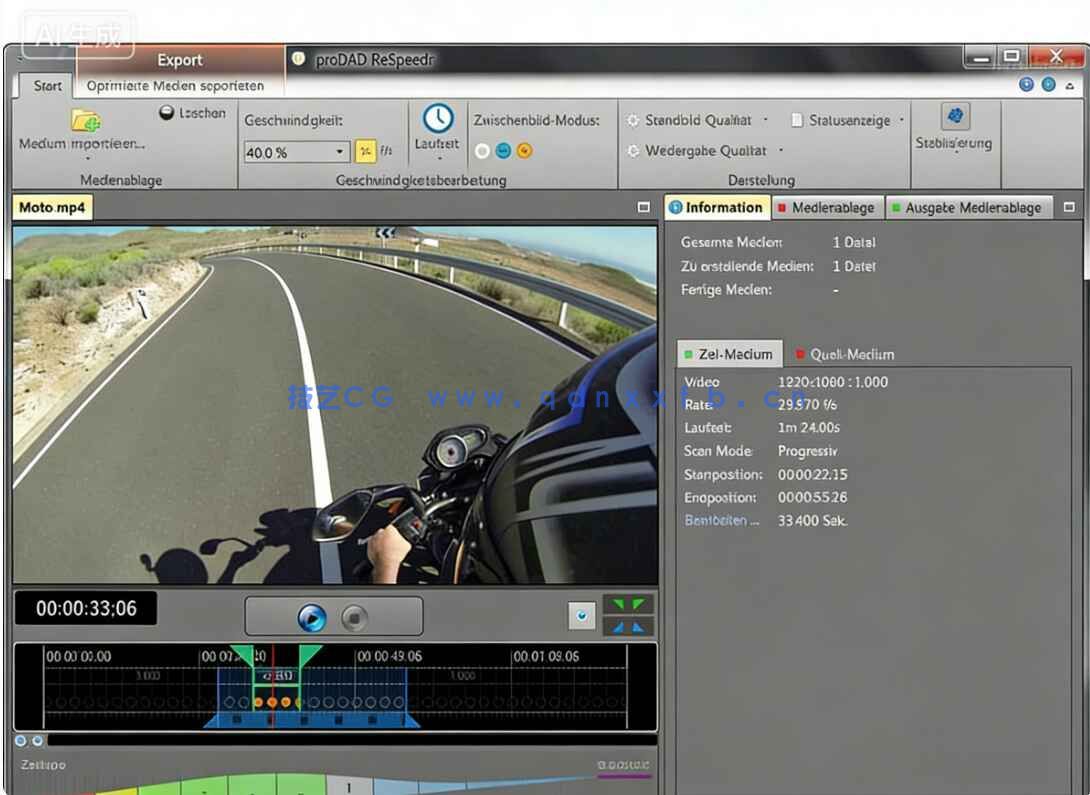The image size is (1090, 795).
Task: Open the Laufzeit clock tool
Action: 437,119
